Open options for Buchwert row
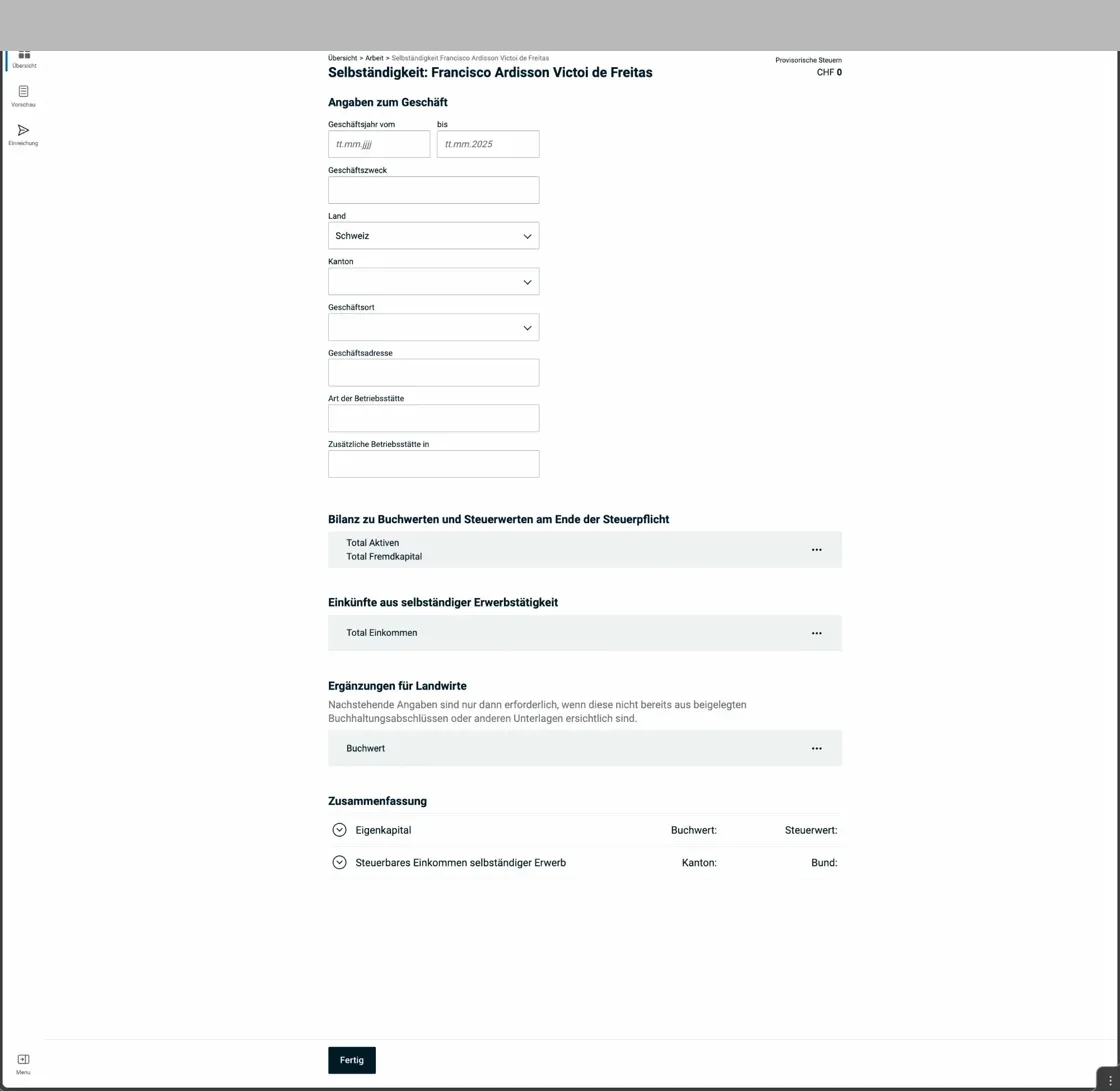The height and width of the screenshot is (1091, 1120). (817, 748)
